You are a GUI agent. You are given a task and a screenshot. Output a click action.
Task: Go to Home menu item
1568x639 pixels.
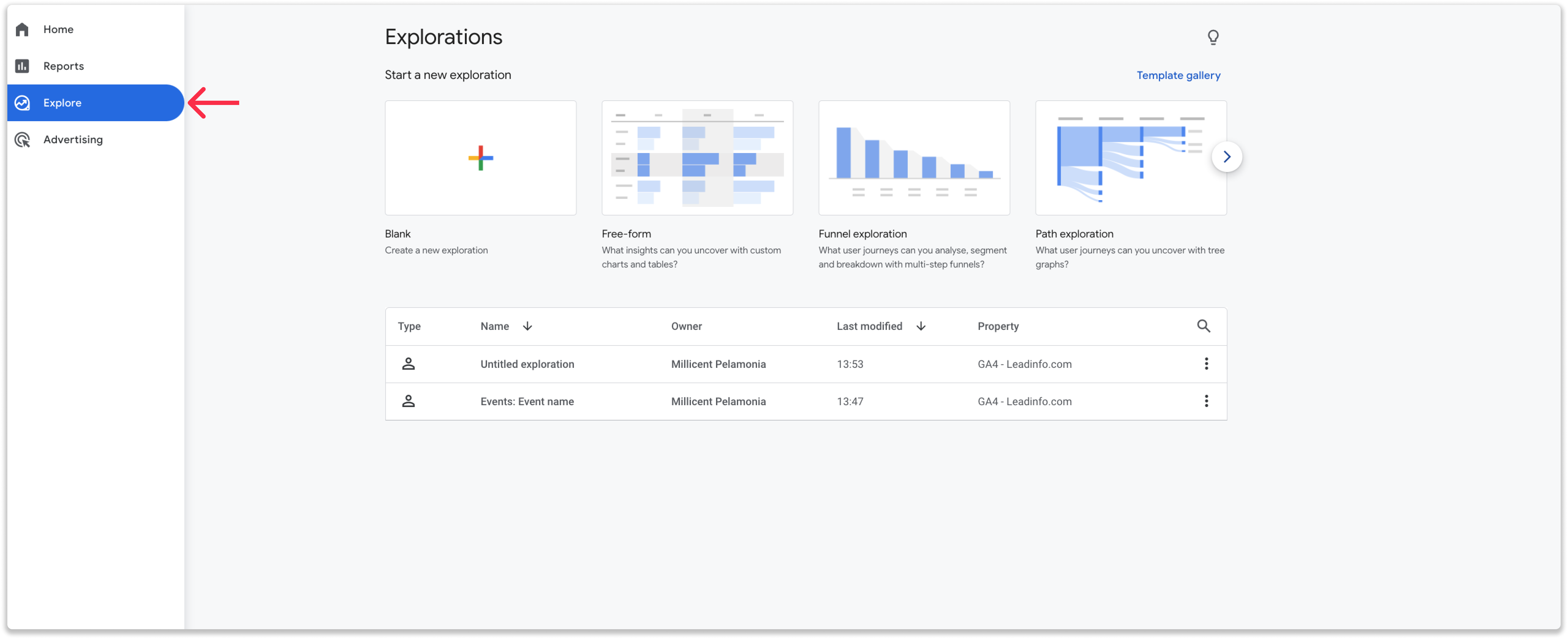click(x=96, y=29)
